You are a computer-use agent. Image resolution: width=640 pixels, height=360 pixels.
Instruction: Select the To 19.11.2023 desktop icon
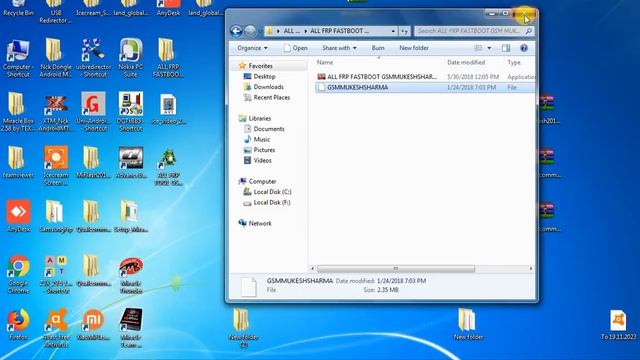[618, 325]
